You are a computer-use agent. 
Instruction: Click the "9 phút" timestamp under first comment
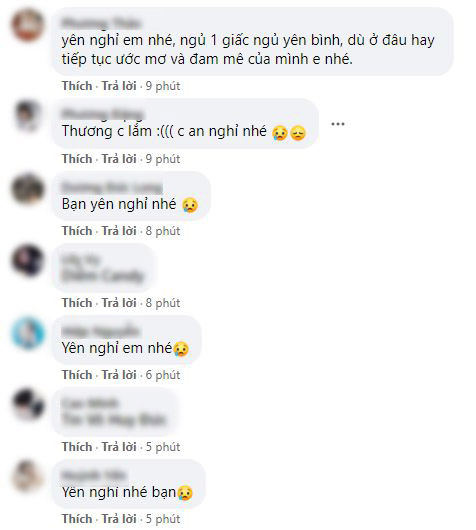coord(163,86)
